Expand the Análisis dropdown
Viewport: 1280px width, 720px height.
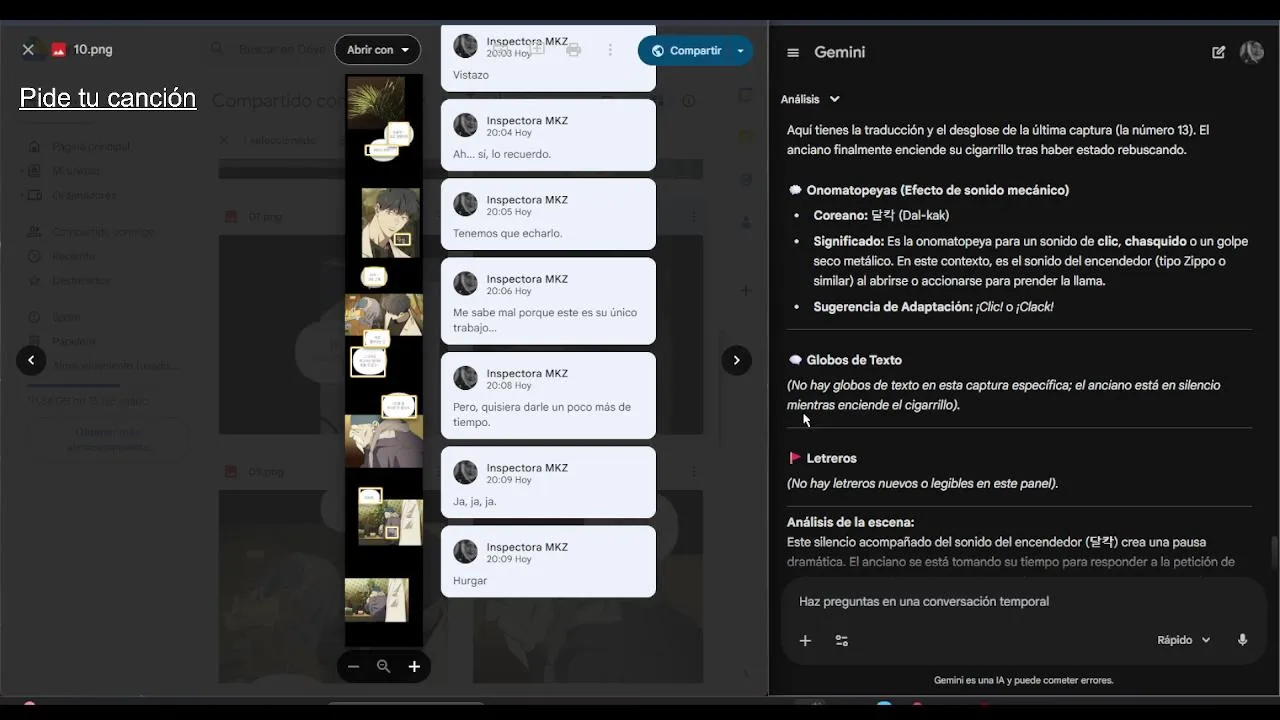(811, 99)
